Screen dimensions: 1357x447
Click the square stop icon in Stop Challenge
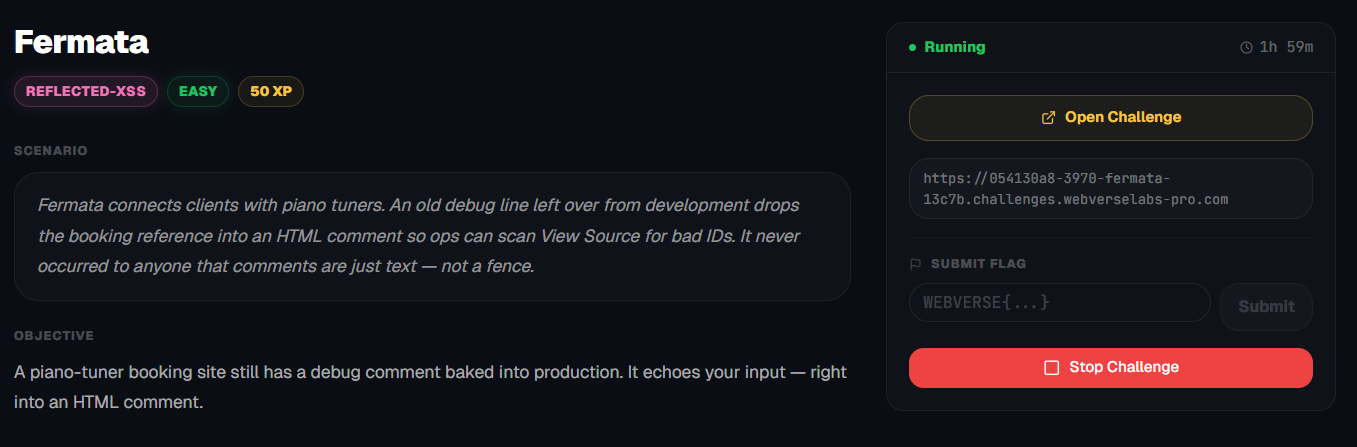[1051, 367]
